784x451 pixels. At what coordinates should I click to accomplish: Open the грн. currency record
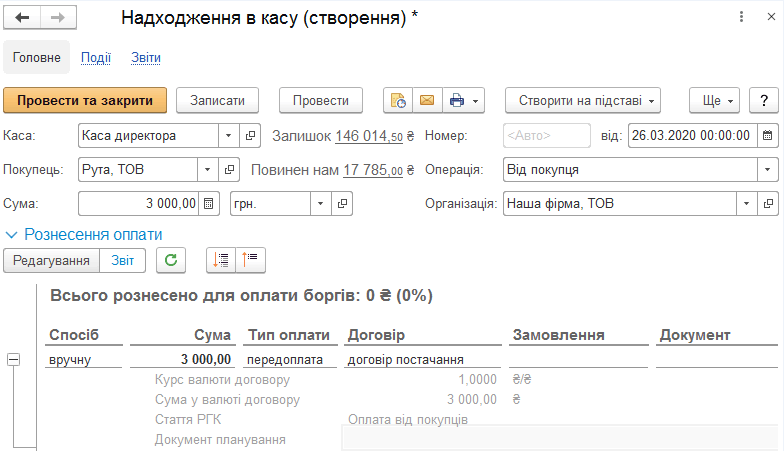click(x=342, y=204)
